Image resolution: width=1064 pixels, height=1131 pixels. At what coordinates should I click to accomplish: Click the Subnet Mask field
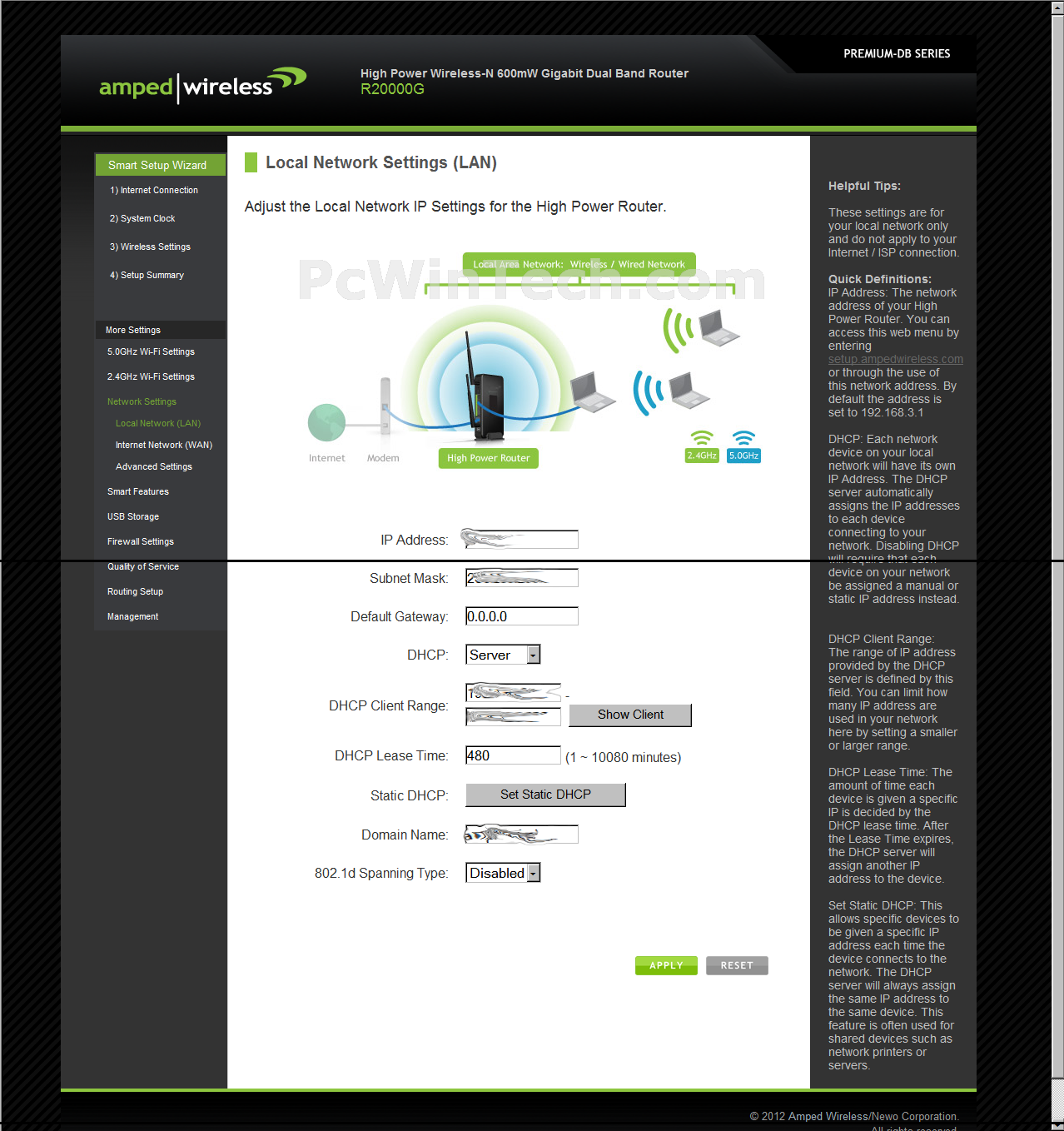click(x=522, y=578)
